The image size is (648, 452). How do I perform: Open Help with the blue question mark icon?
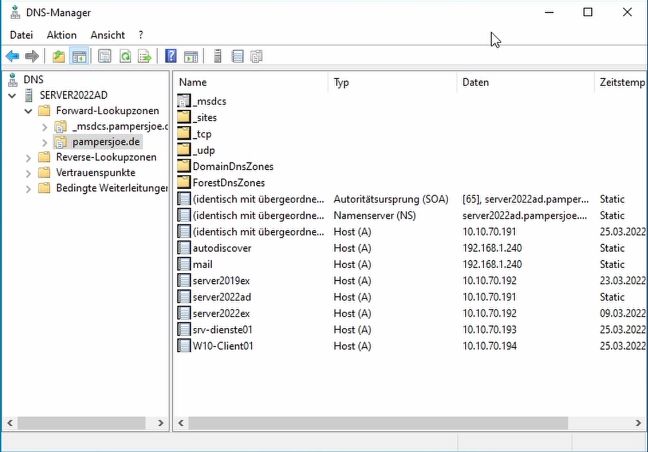tap(171, 56)
